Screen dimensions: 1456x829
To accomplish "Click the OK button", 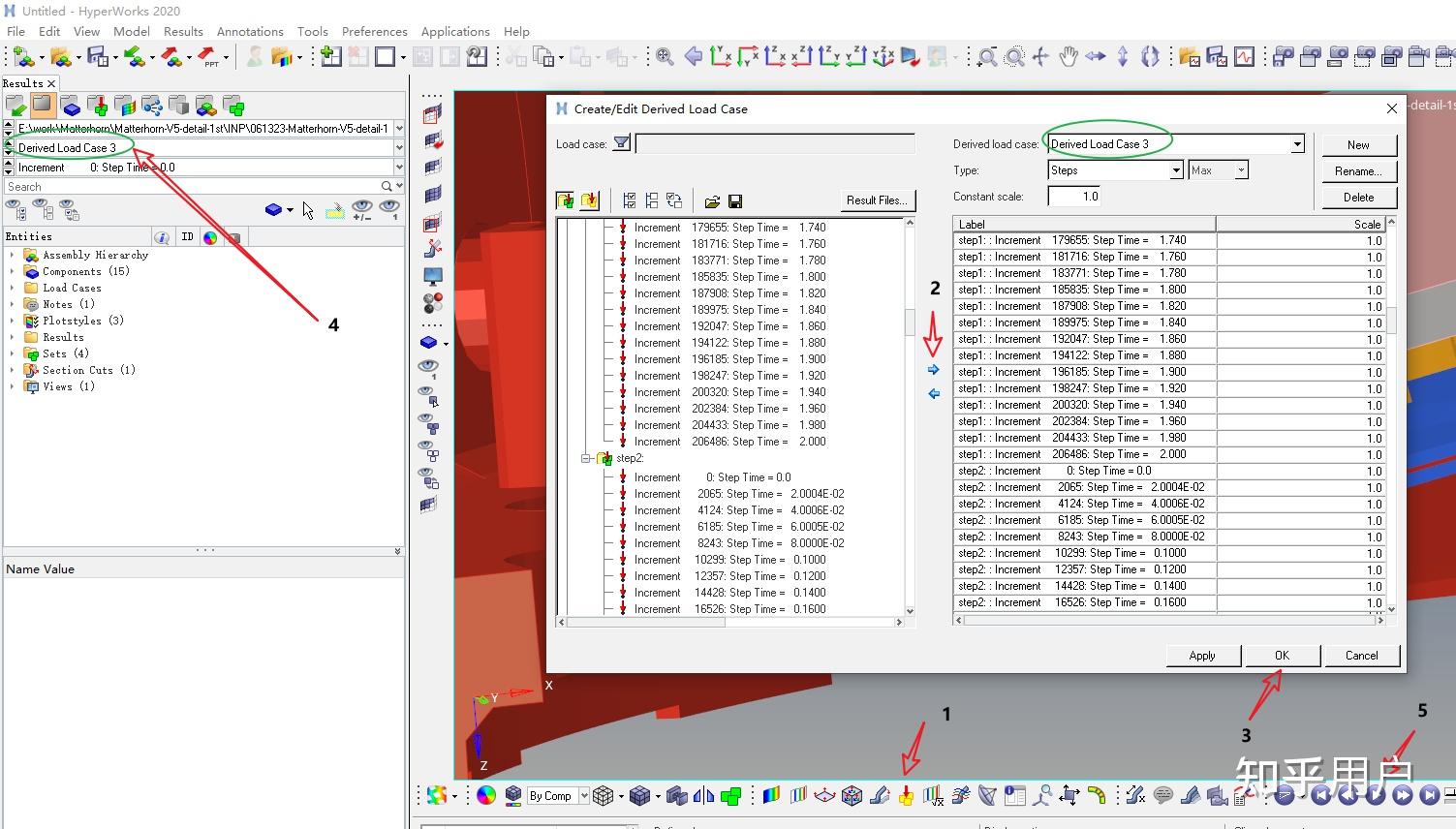I will click(x=1282, y=656).
